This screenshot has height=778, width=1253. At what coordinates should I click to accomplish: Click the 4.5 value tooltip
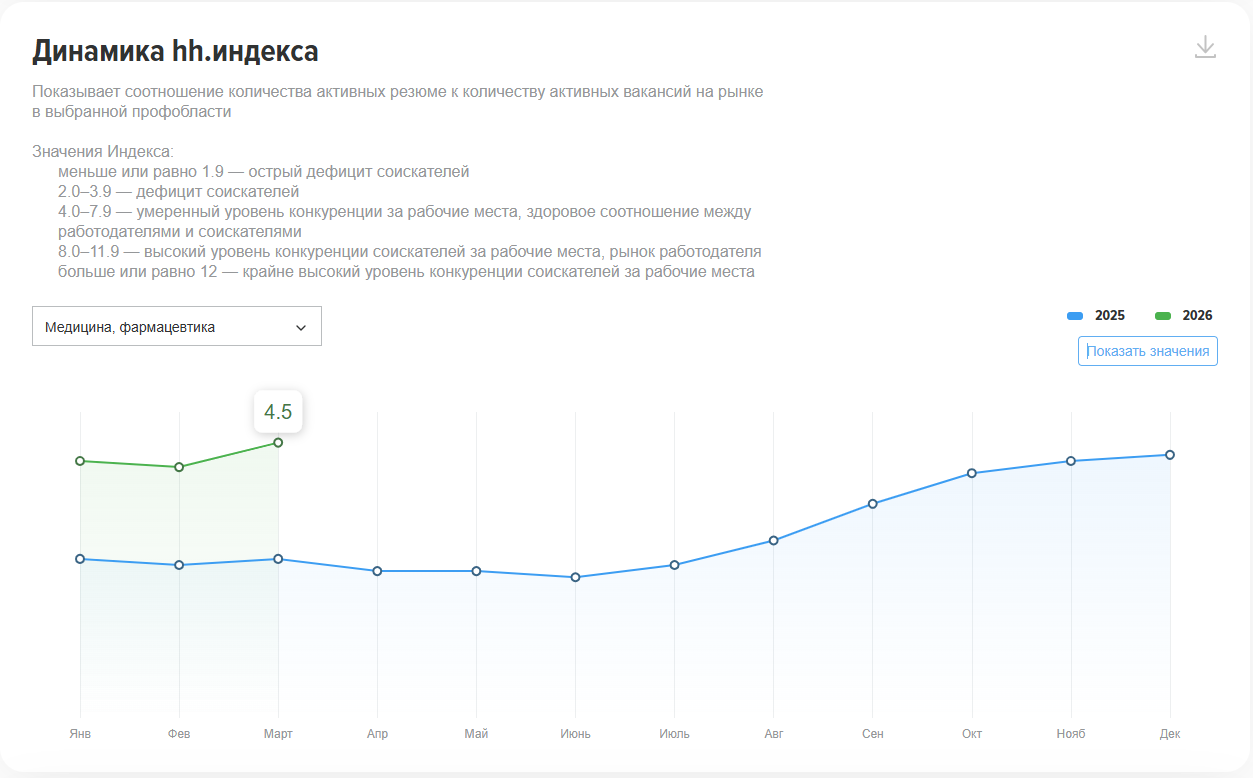278,412
